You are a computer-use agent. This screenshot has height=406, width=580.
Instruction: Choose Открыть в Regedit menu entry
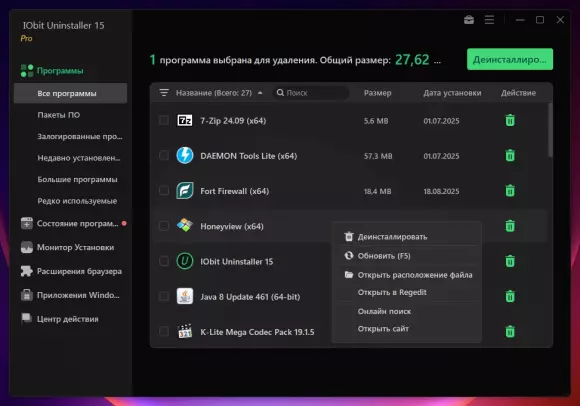[x=407, y=292]
